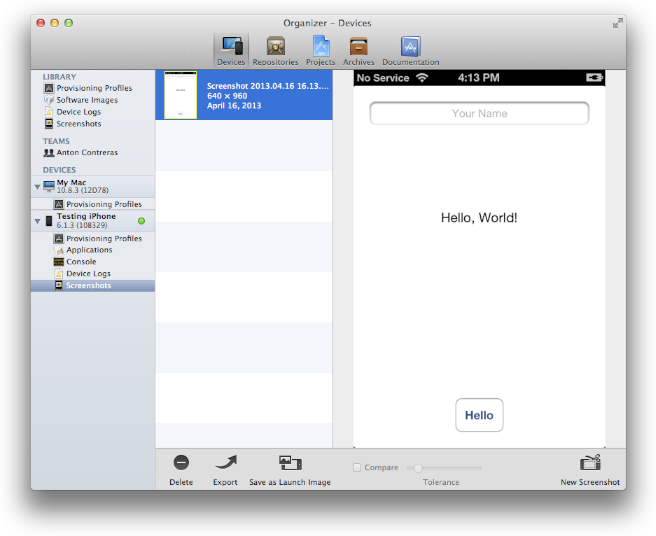Switch to Projects in the toolbar
Image resolution: width=656 pixels, height=536 pixels.
[320, 48]
